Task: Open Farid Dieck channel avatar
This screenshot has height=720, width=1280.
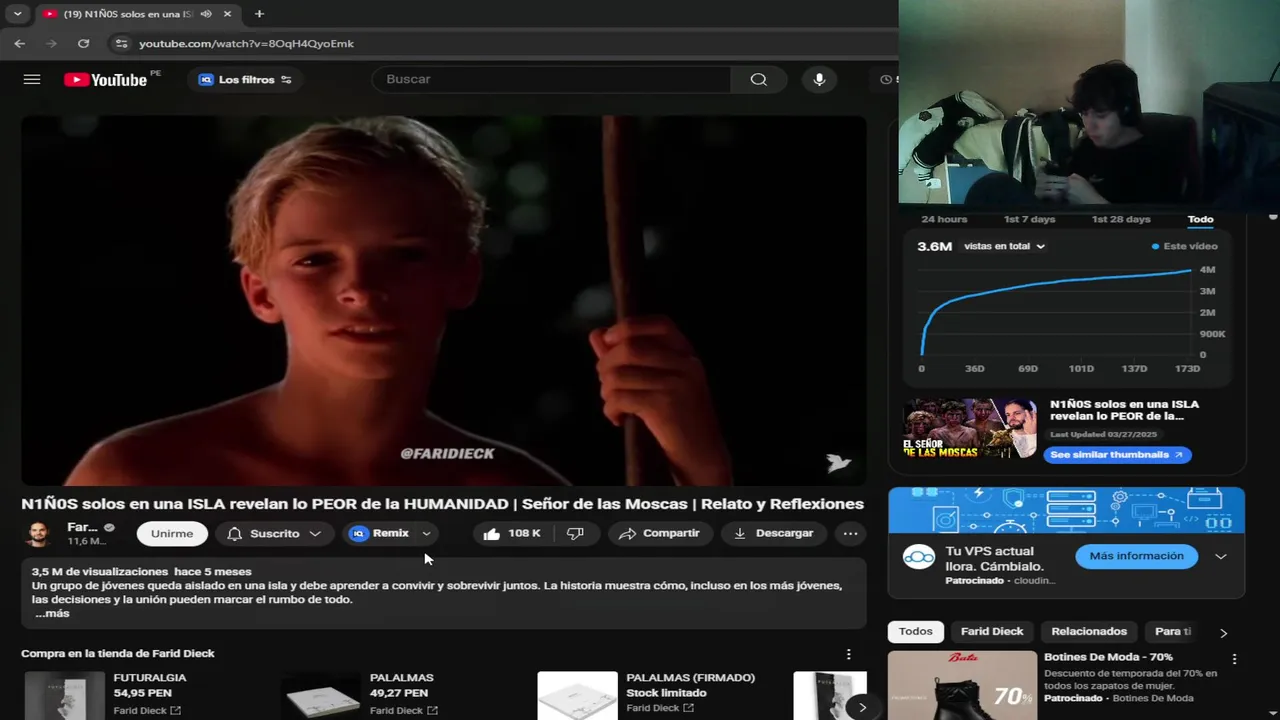Action: pos(39,534)
